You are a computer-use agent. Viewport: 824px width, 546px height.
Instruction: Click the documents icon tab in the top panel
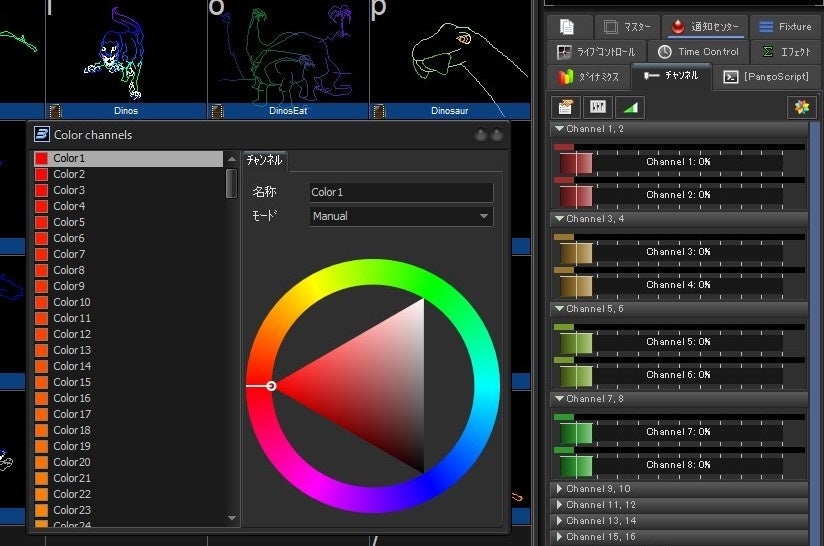point(567,27)
